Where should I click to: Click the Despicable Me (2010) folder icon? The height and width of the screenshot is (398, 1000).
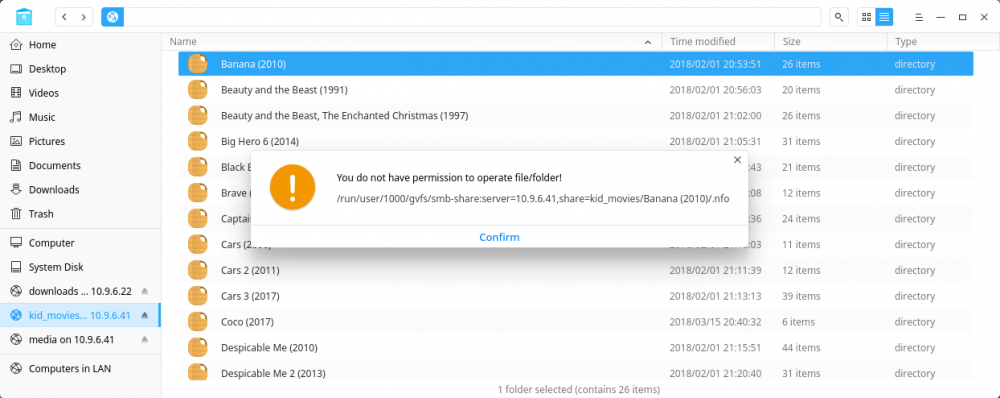pos(198,348)
